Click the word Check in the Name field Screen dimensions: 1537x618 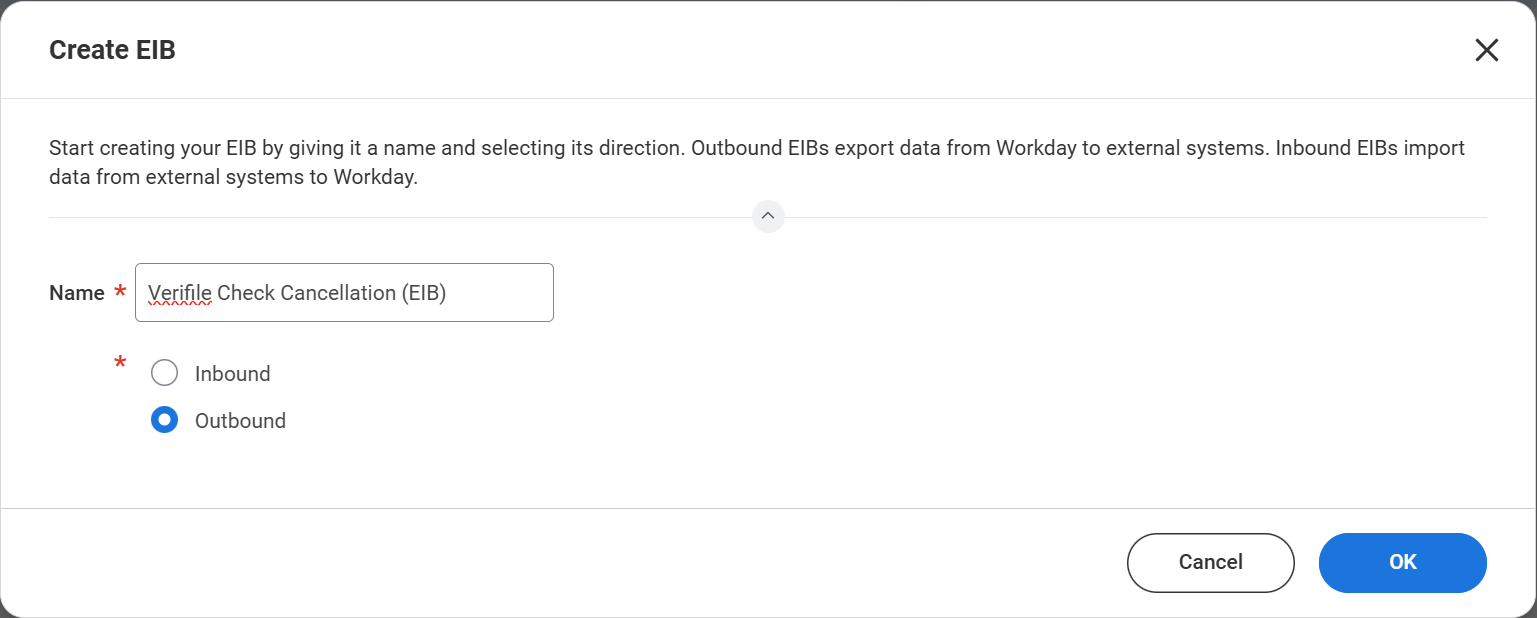point(246,293)
